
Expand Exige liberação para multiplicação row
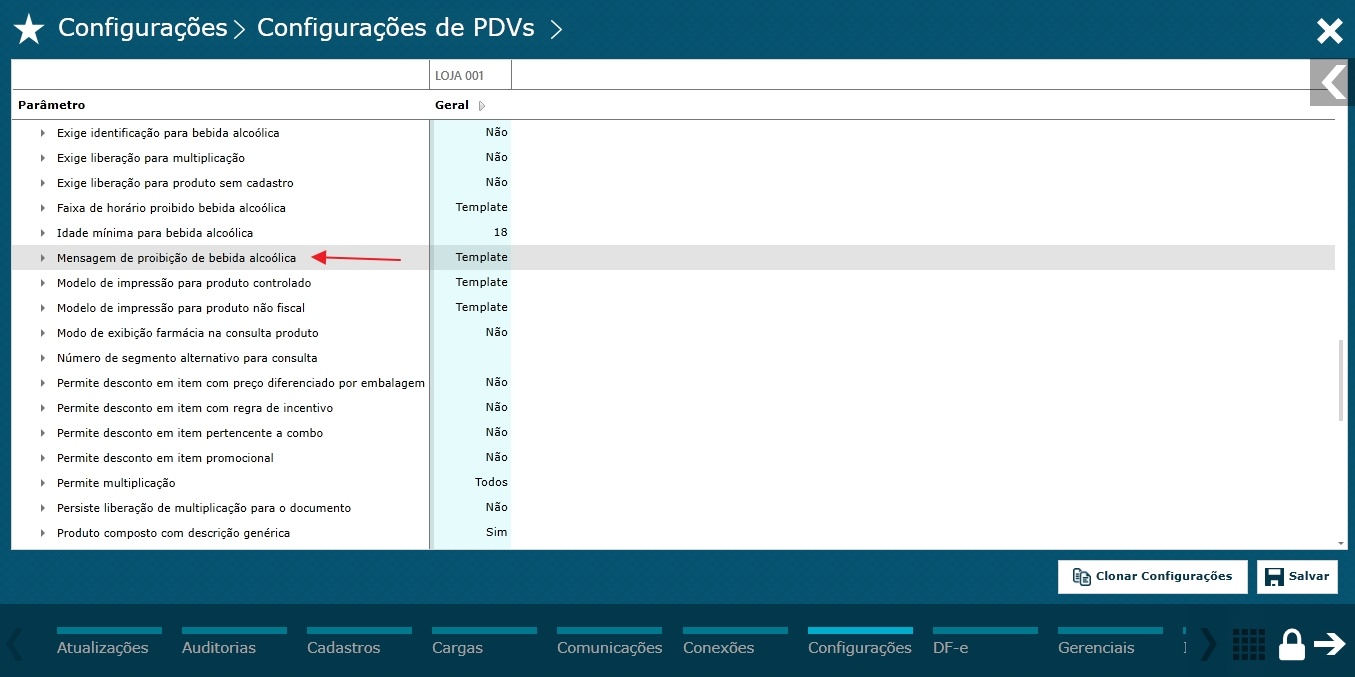click(43, 158)
